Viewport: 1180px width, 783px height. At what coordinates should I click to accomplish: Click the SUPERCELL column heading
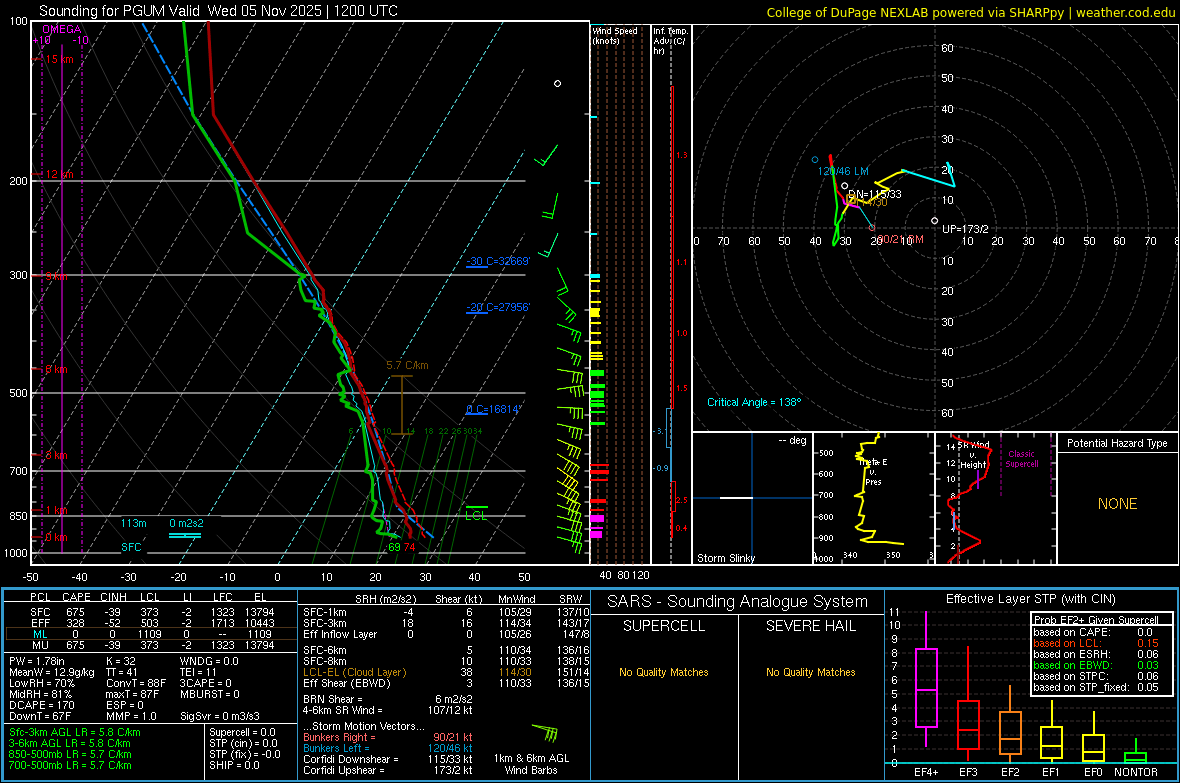click(664, 626)
